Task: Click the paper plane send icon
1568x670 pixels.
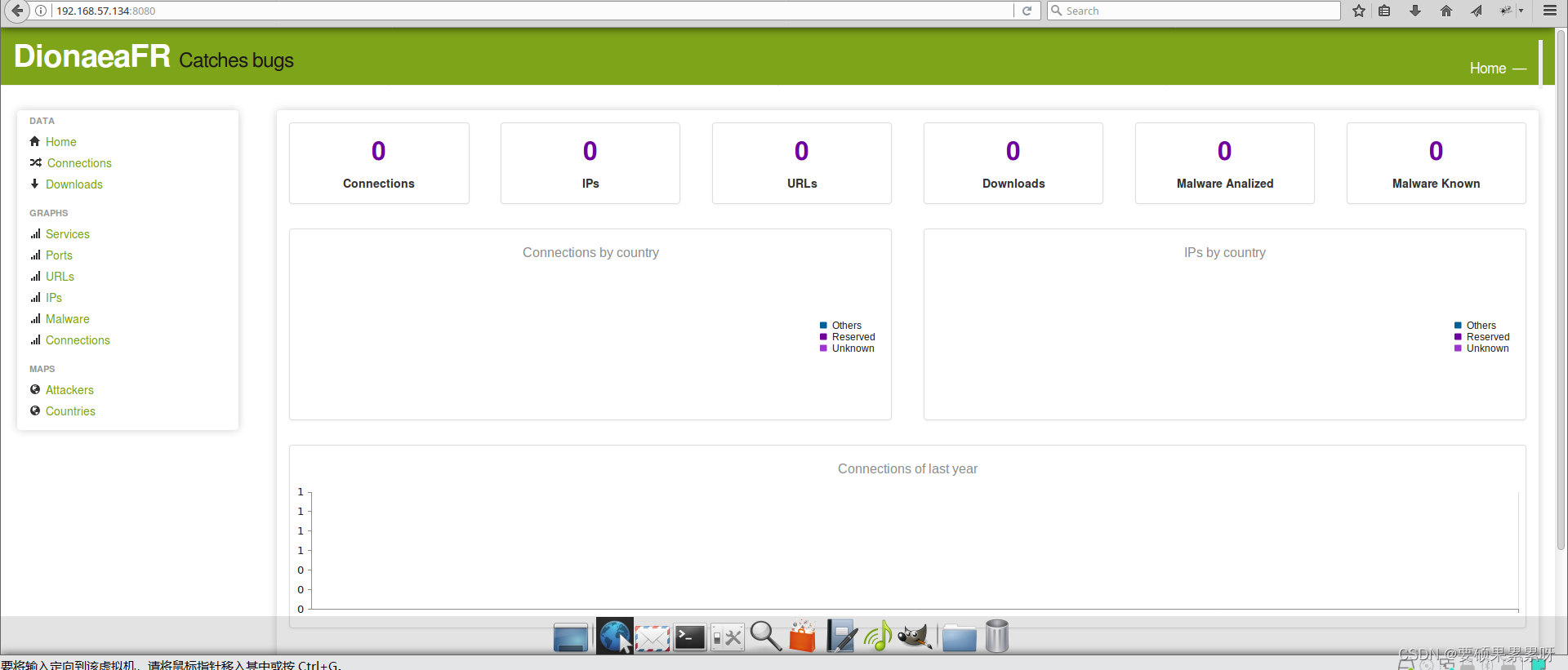Action: (1477, 11)
